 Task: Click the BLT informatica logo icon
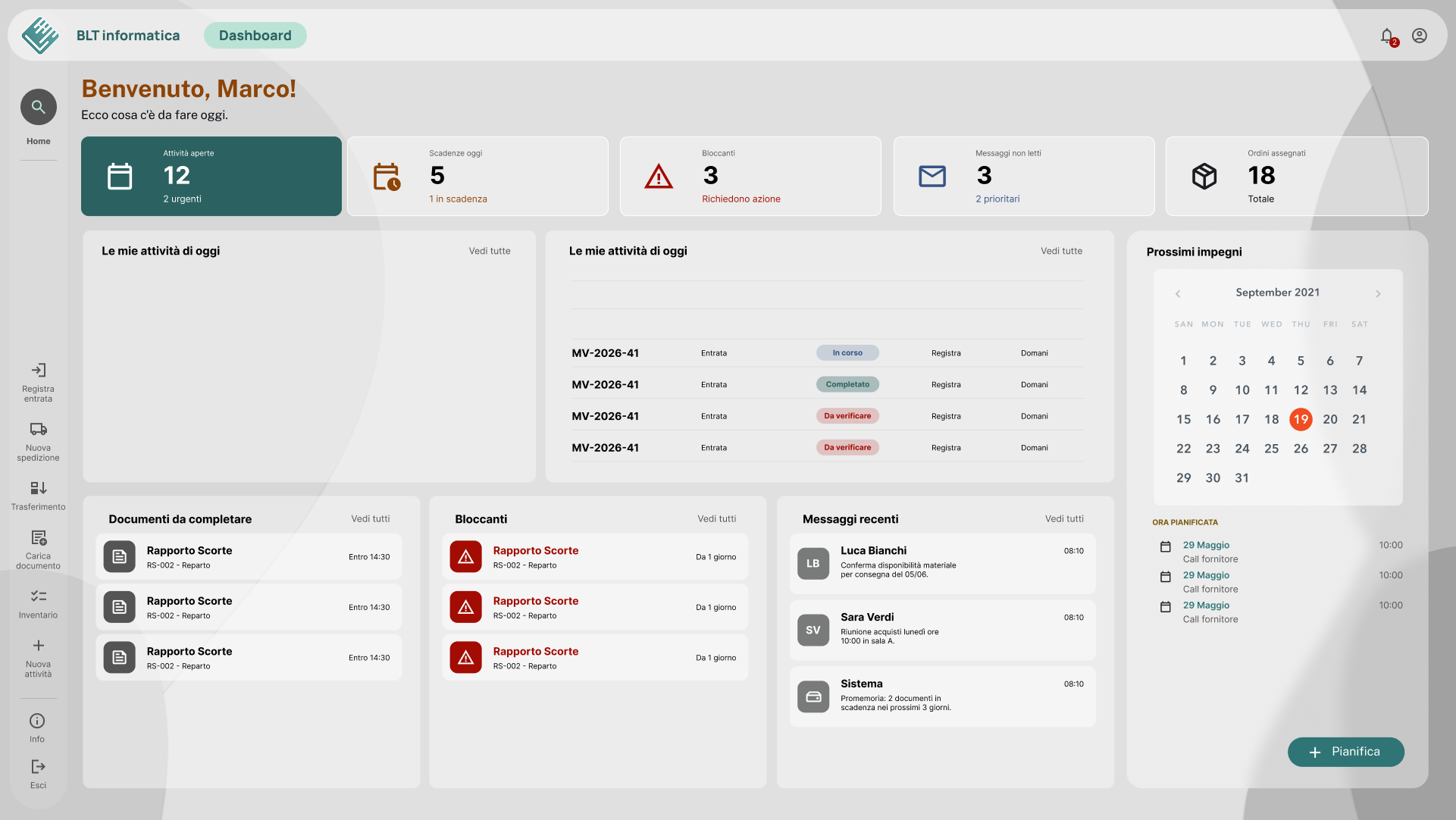click(x=39, y=36)
